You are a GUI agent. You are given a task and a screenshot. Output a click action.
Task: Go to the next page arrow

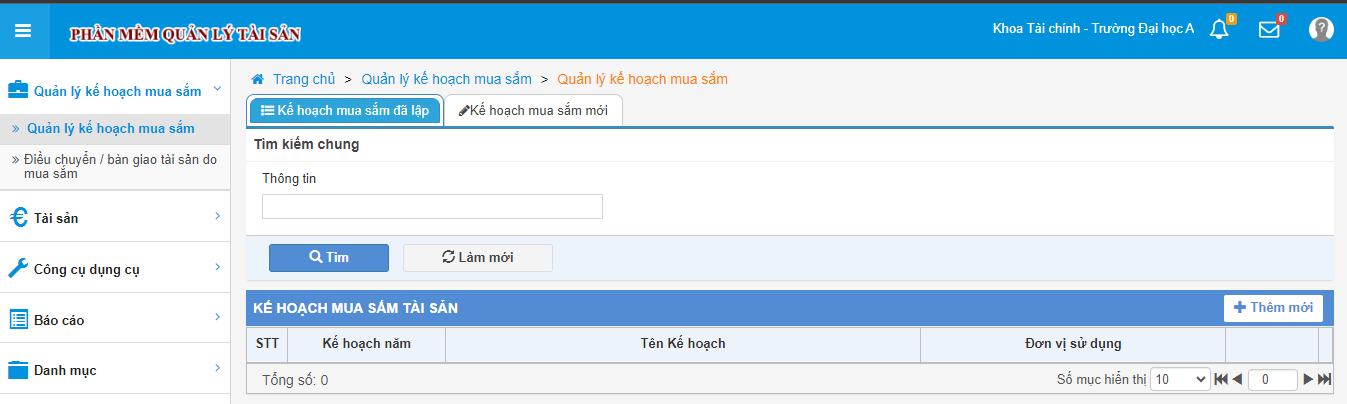pyautogui.click(x=1308, y=380)
